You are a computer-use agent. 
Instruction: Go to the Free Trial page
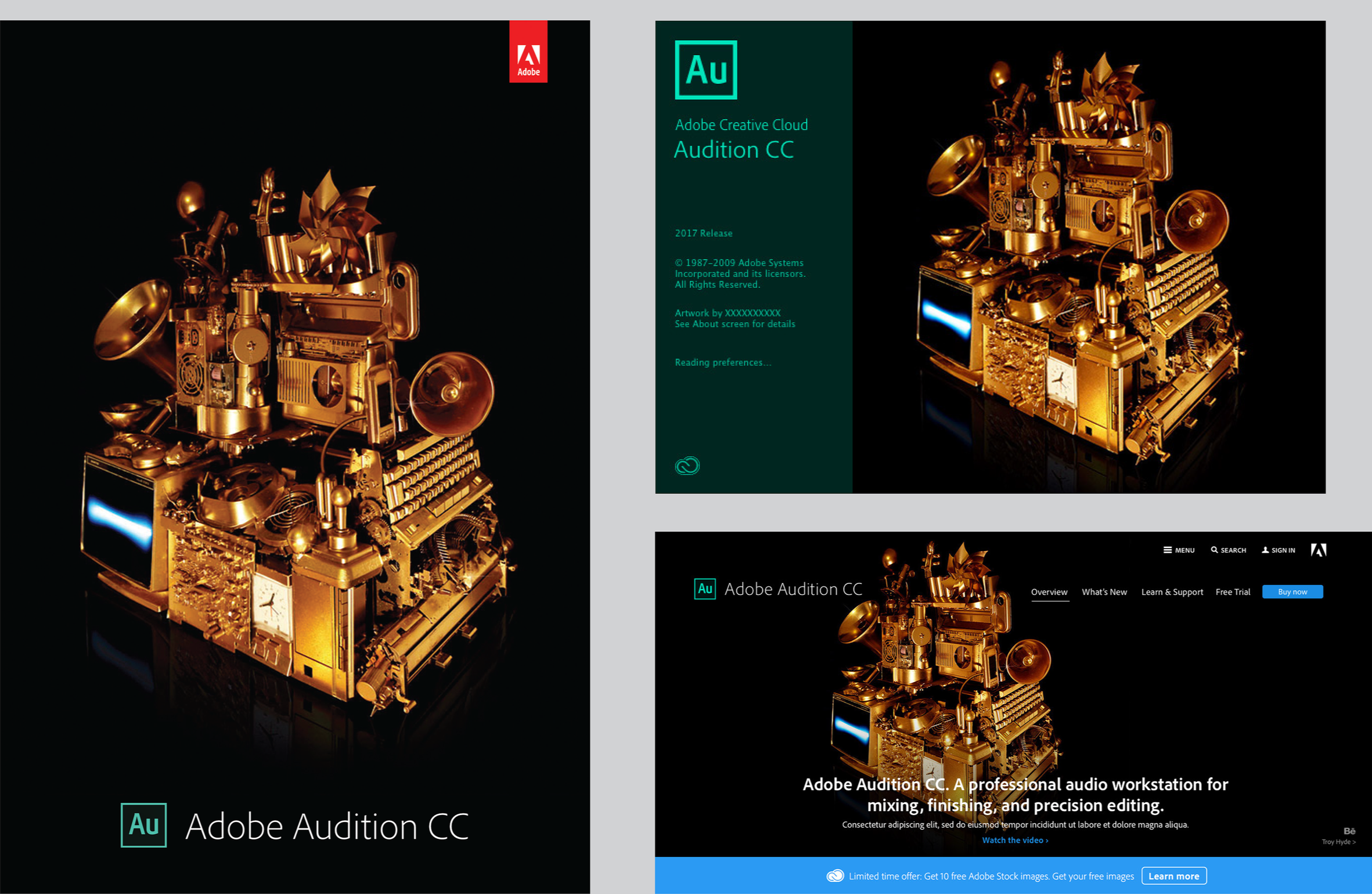click(1233, 592)
